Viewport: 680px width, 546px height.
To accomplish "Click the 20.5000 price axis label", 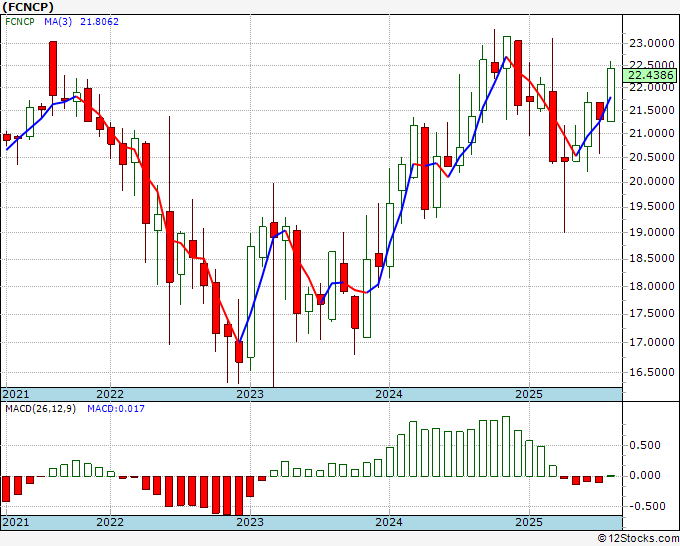I will tap(652, 157).
